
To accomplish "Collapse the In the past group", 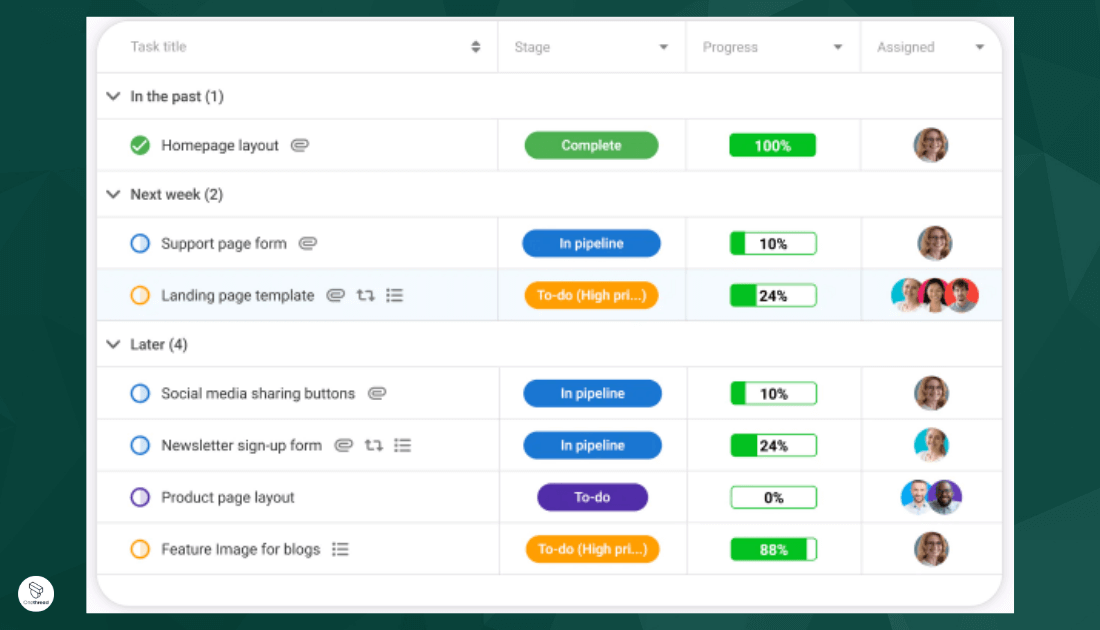I will pyautogui.click(x=113, y=96).
